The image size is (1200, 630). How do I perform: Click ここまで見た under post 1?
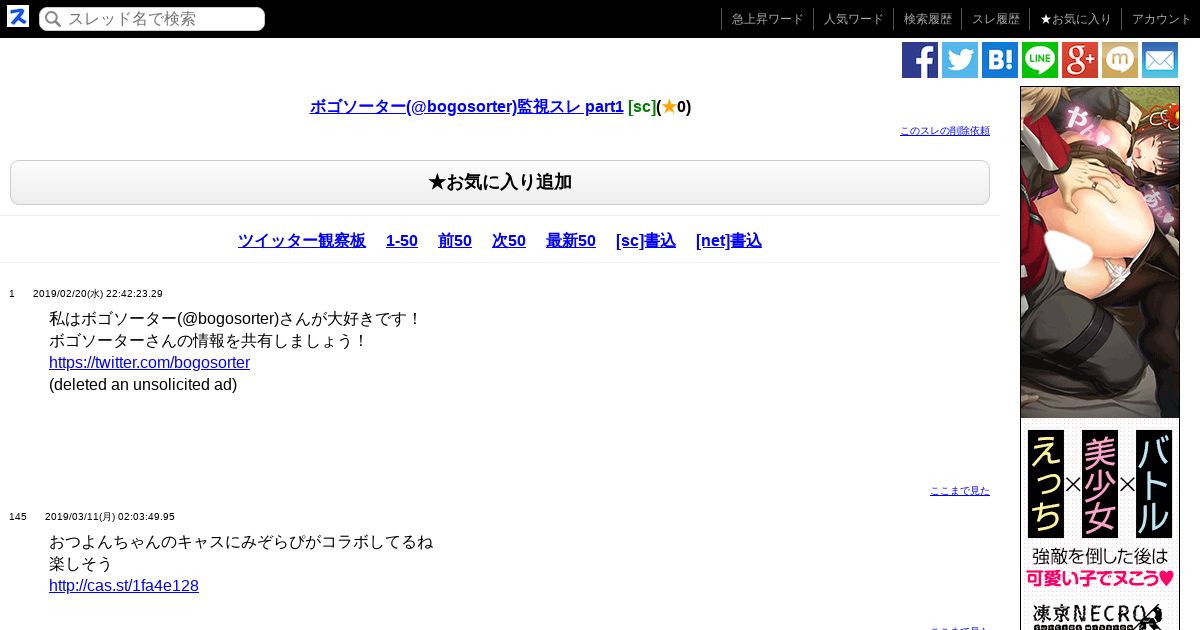[960, 491]
